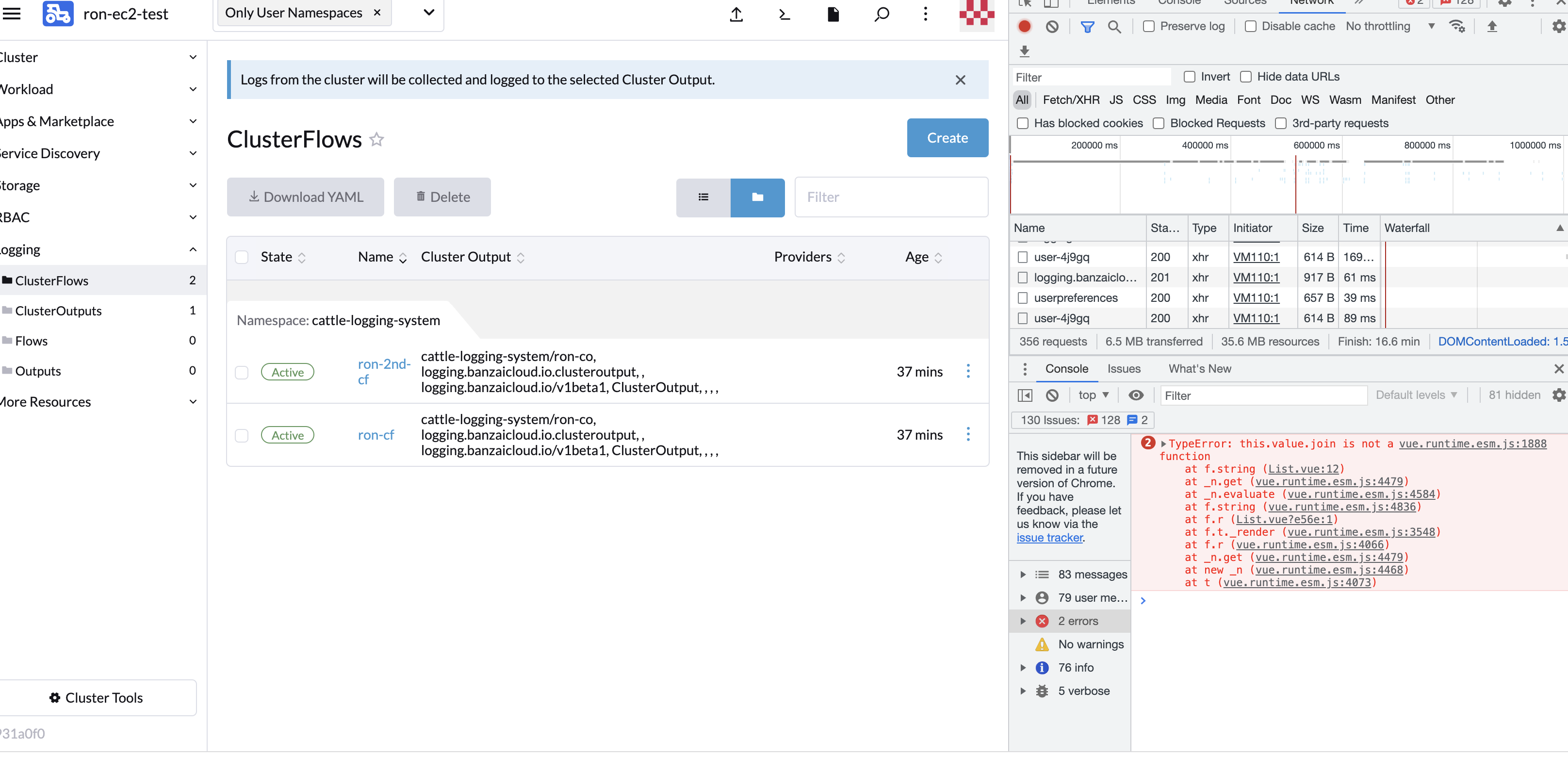Click the Create button

click(947, 138)
